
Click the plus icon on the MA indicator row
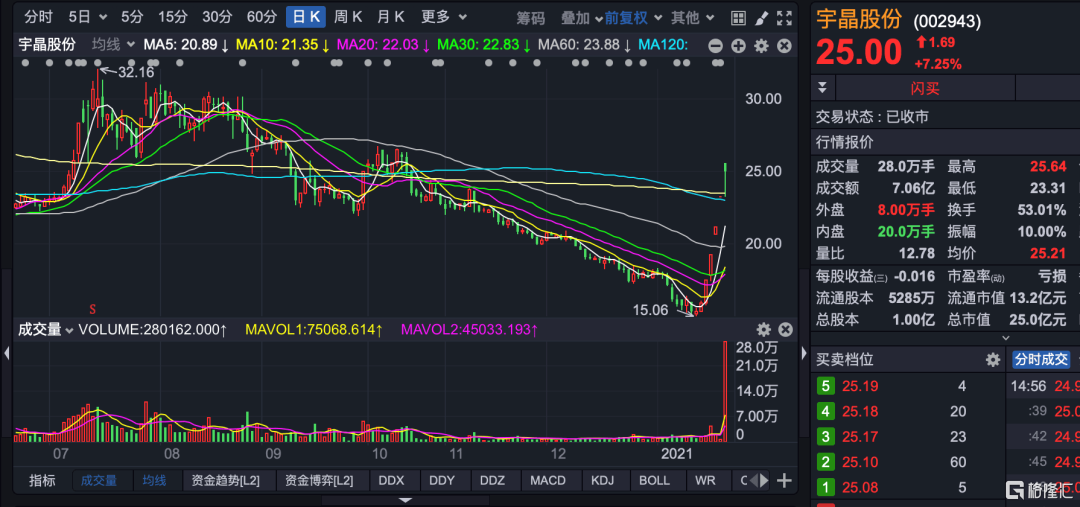[x=738, y=46]
